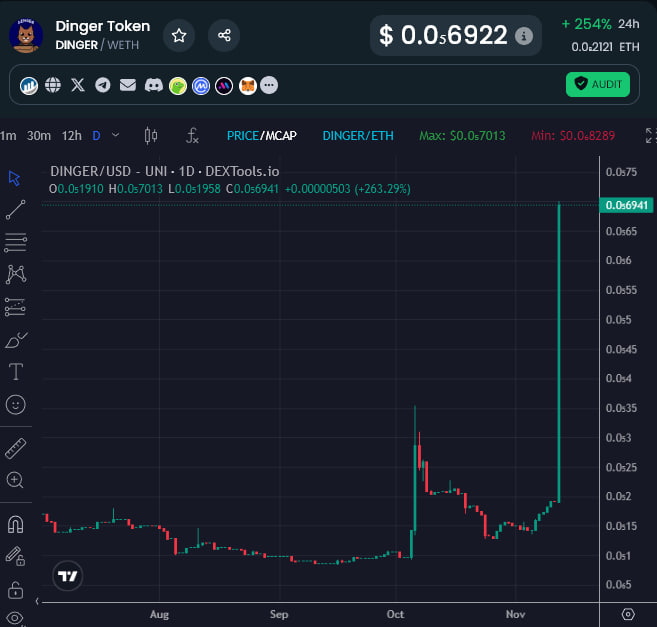The width and height of the screenshot is (657, 627).
Task: Visit the website globe icon
Action: pyautogui.click(x=53, y=85)
